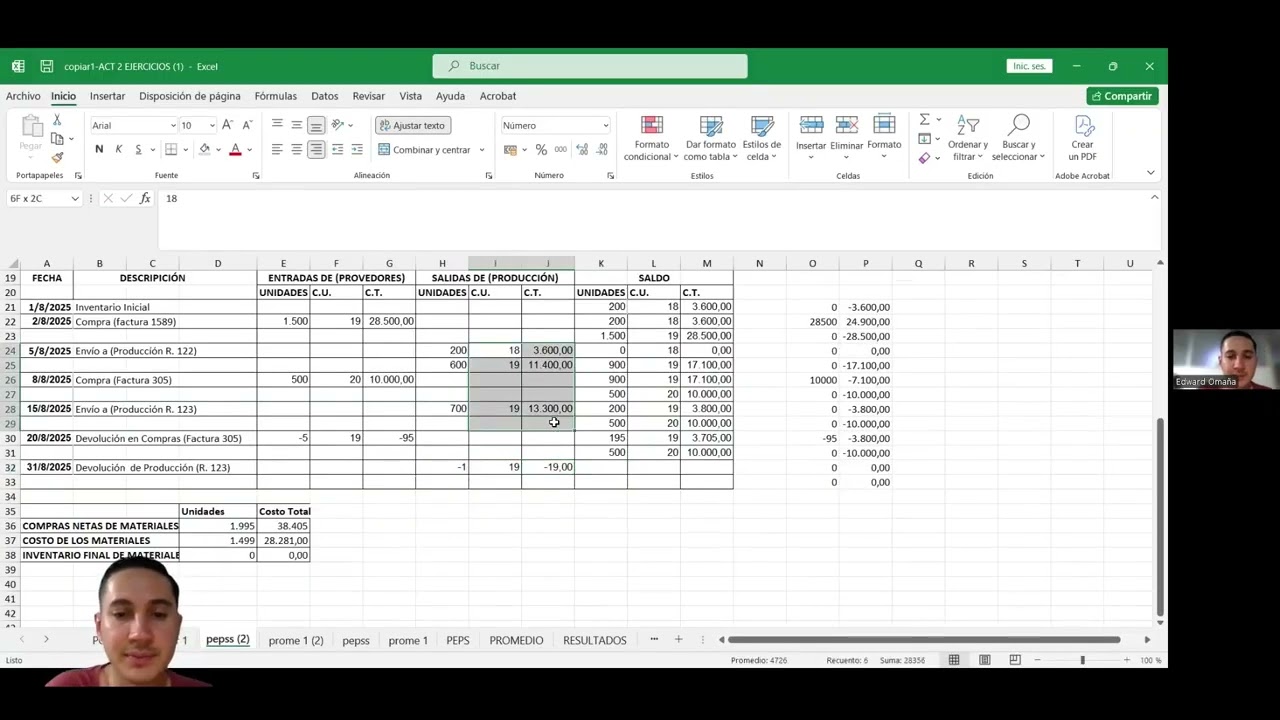
Task: Toggle right text alignment
Action: [316, 149]
